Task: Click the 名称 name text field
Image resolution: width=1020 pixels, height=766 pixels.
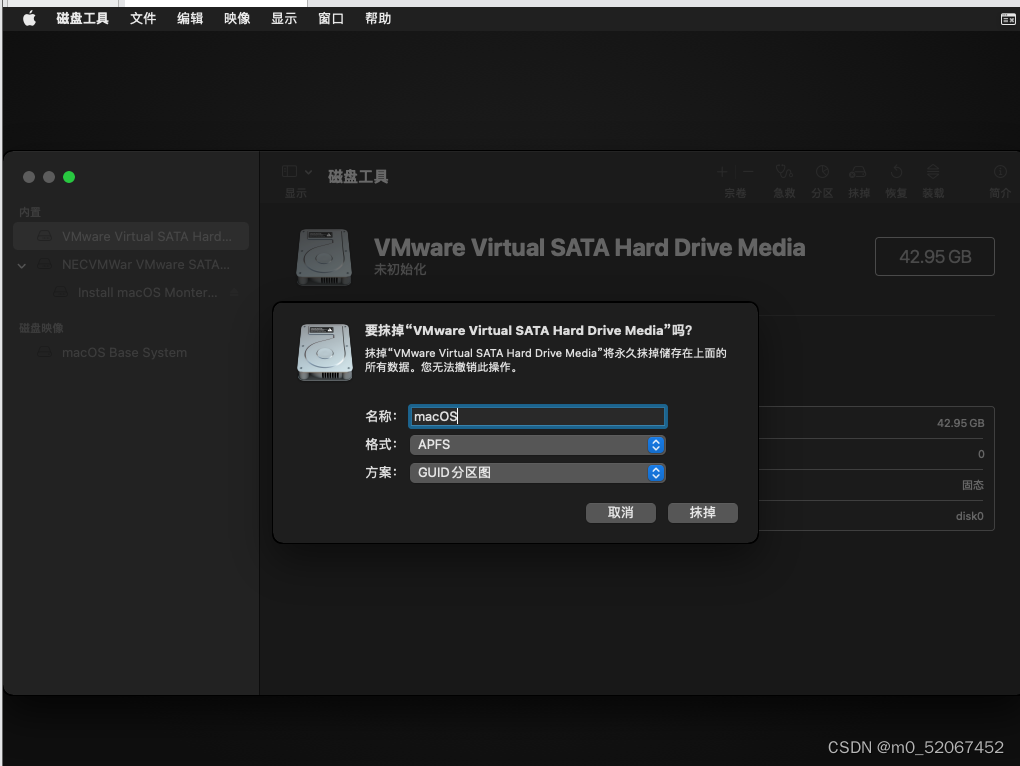Action: pos(537,416)
